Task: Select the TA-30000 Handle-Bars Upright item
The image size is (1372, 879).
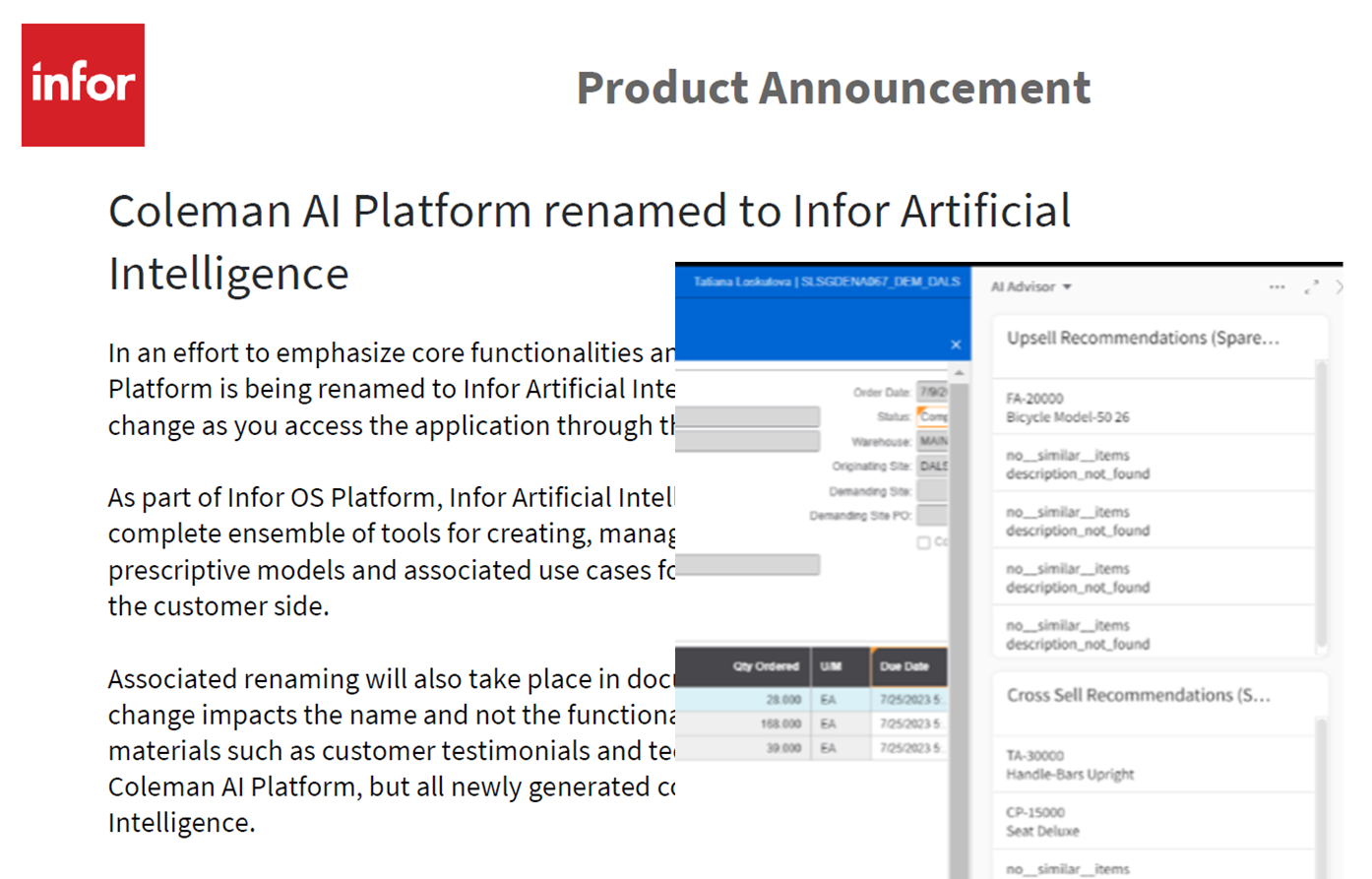Action: [x=1154, y=765]
